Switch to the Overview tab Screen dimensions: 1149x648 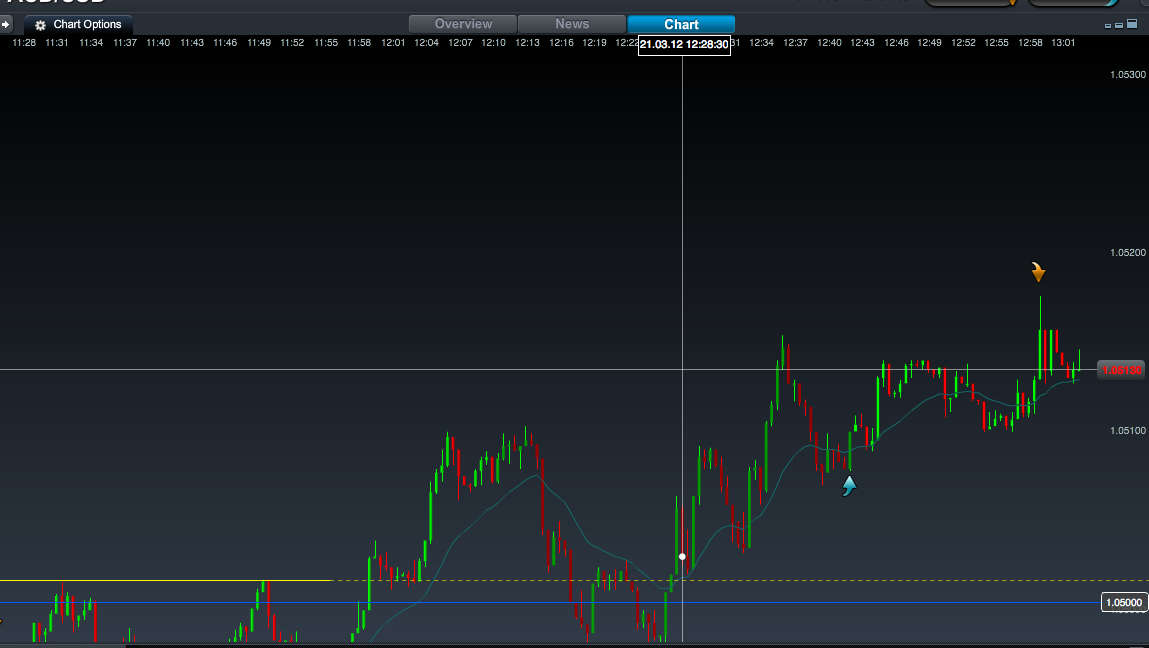[x=463, y=24]
